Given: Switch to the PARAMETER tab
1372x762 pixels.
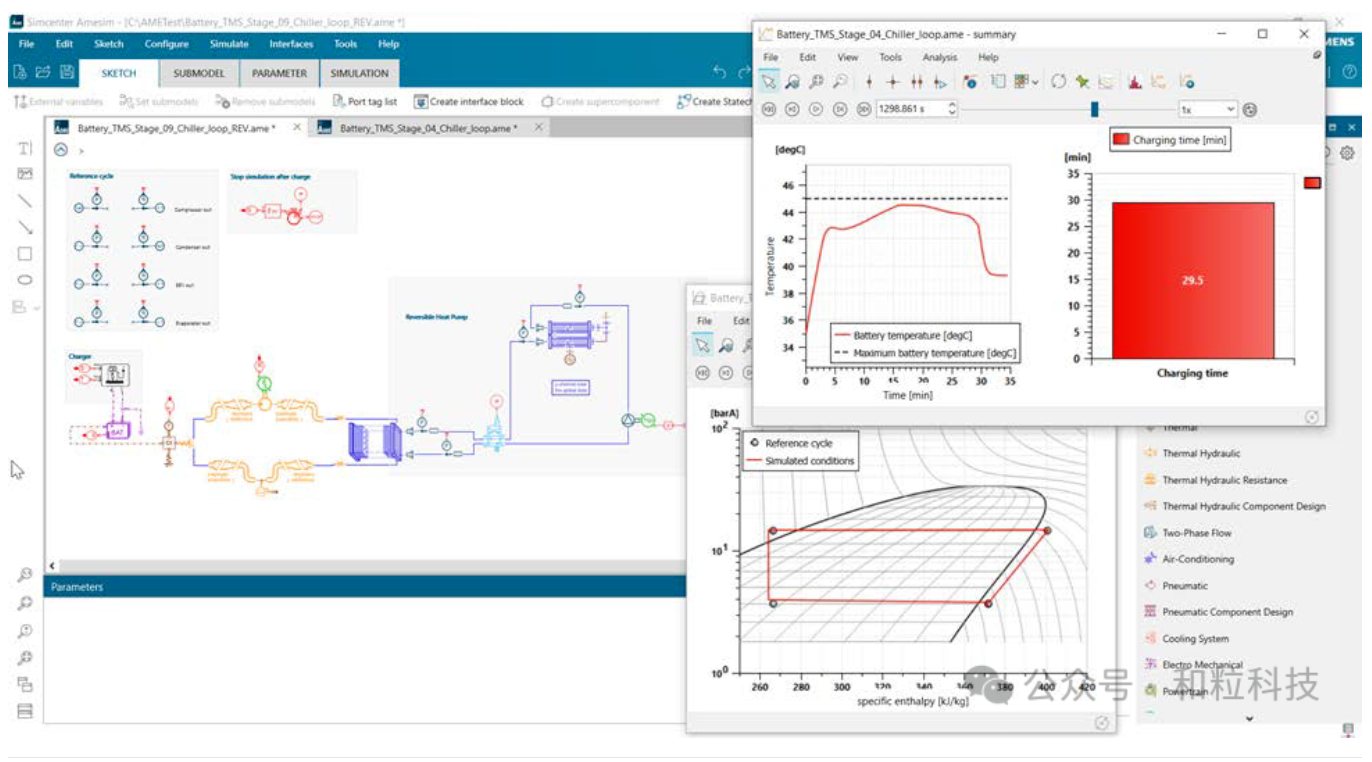Looking at the screenshot, I should (x=280, y=73).
